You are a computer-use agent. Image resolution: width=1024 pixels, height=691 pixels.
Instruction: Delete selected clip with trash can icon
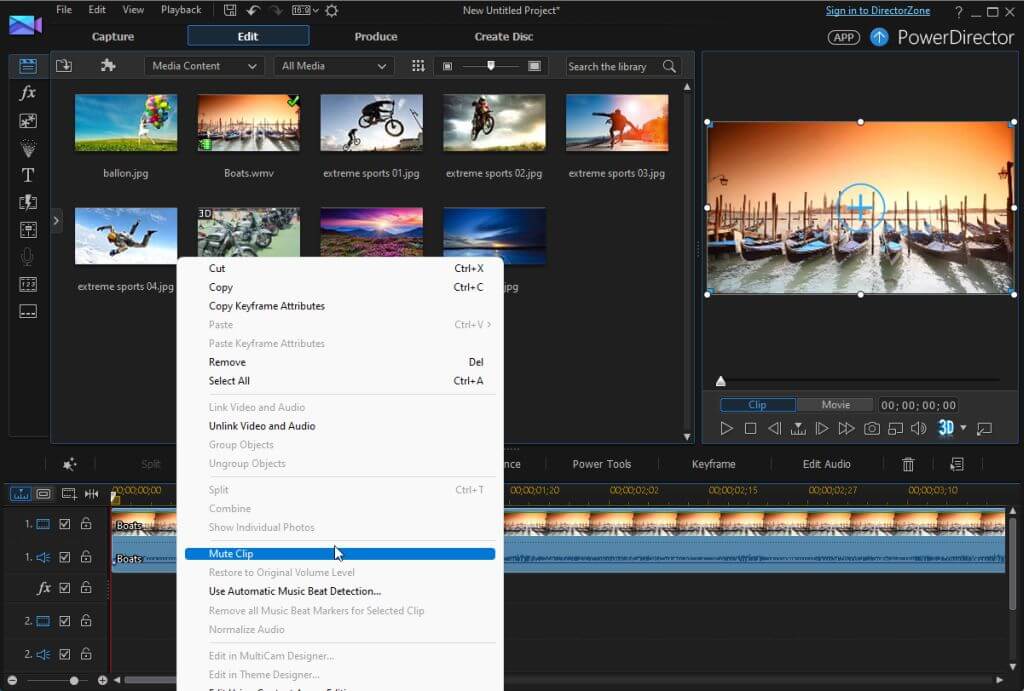(x=908, y=464)
